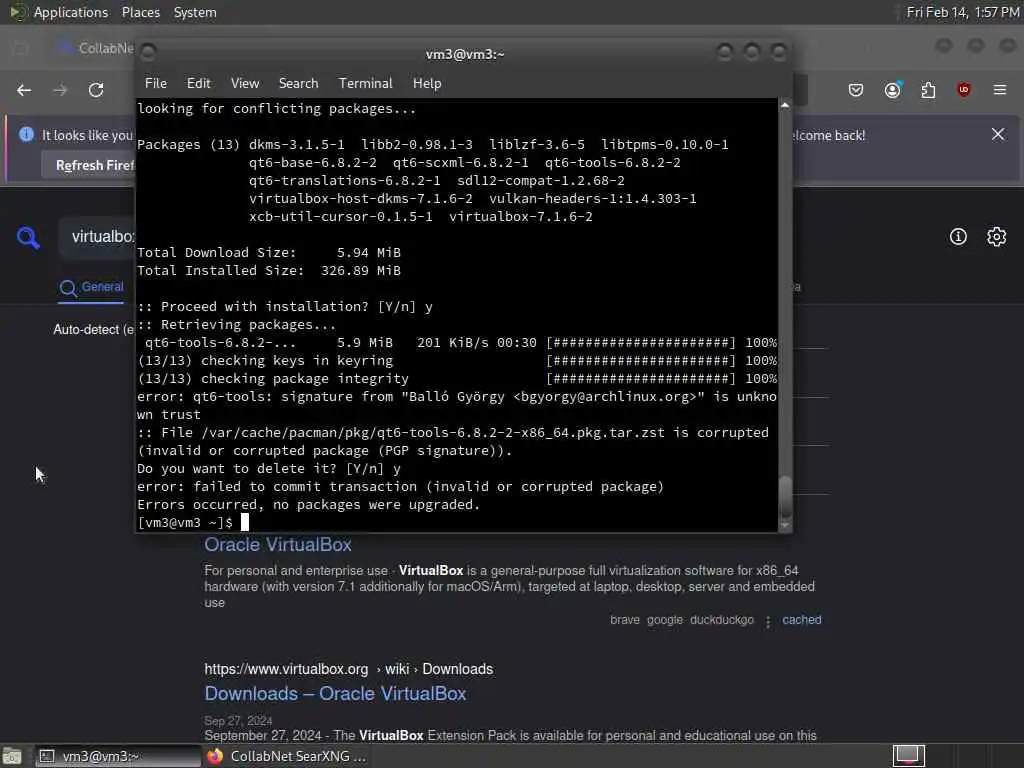The image size is (1024, 768).
Task: Click SearXNG magnifier search logo
Action: [28, 238]
